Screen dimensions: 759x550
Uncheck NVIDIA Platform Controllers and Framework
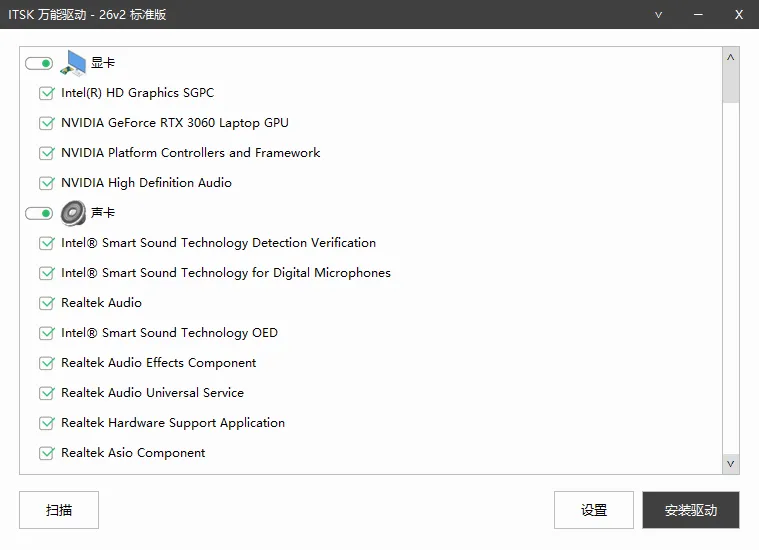pos(46,153)
